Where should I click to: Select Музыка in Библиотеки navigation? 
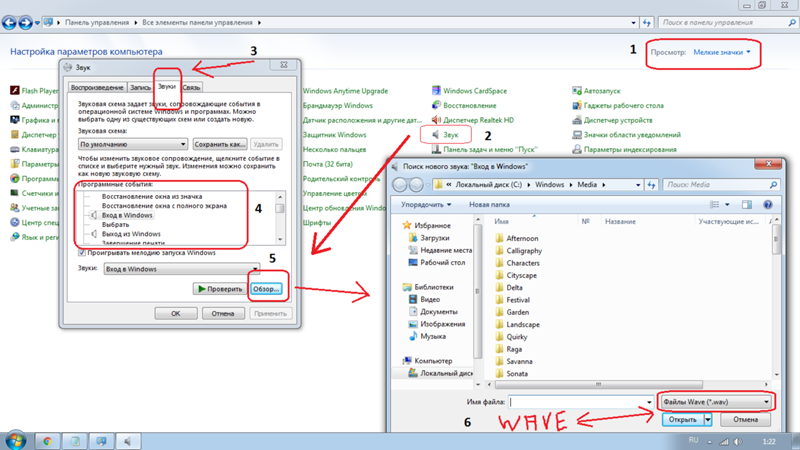pos(433,336)
